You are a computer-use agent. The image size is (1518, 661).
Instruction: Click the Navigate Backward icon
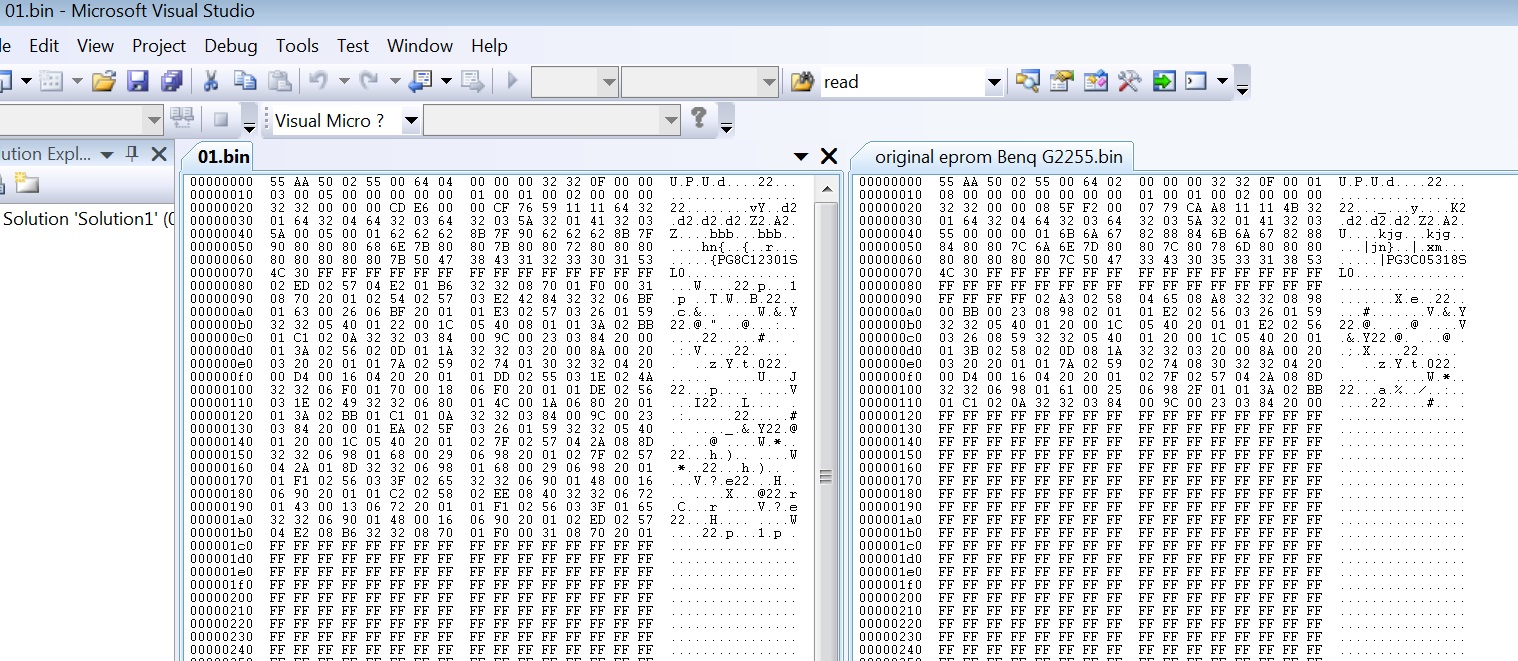(420, 81)
